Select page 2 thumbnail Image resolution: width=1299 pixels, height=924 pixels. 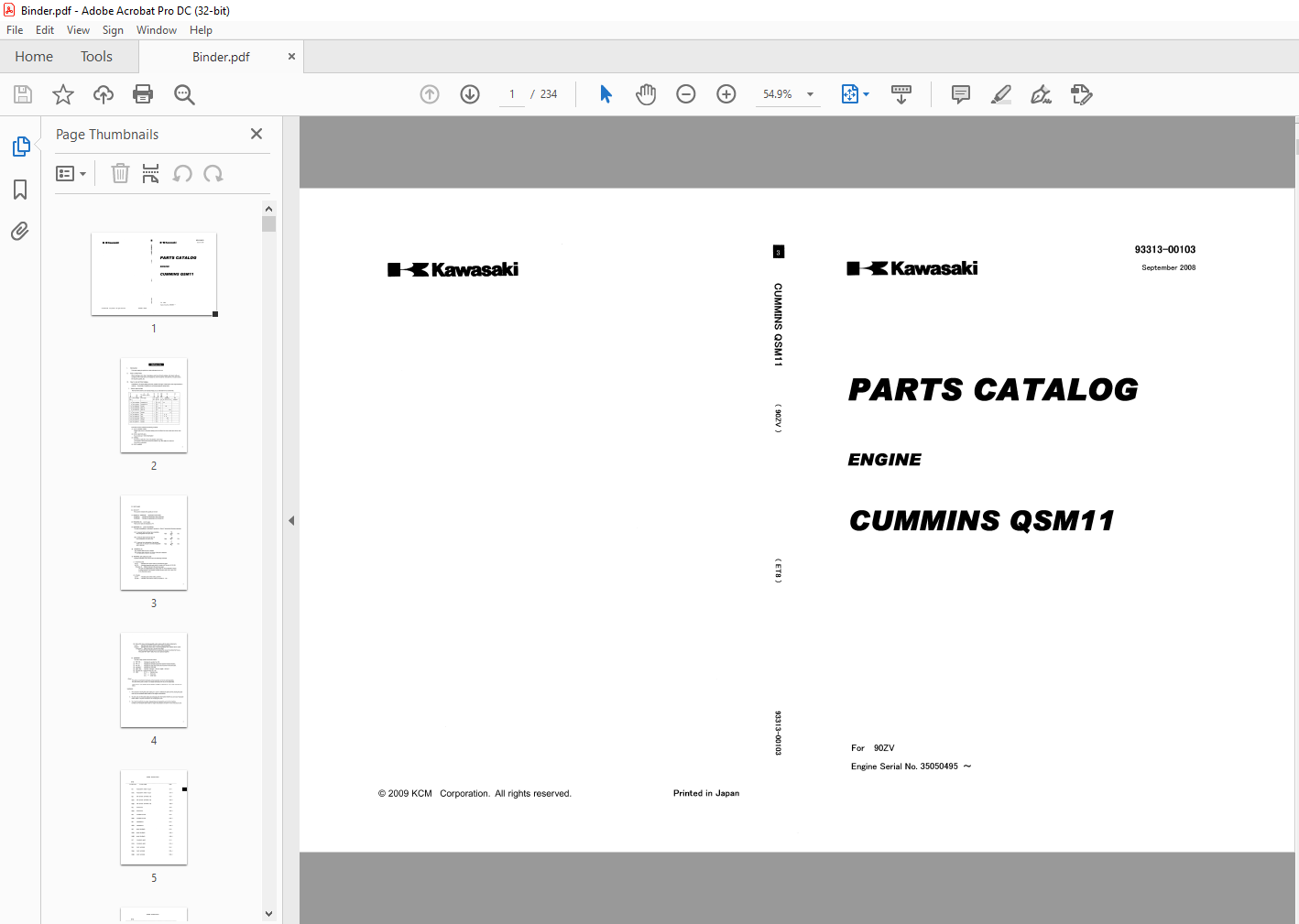[x=154, y=406]
